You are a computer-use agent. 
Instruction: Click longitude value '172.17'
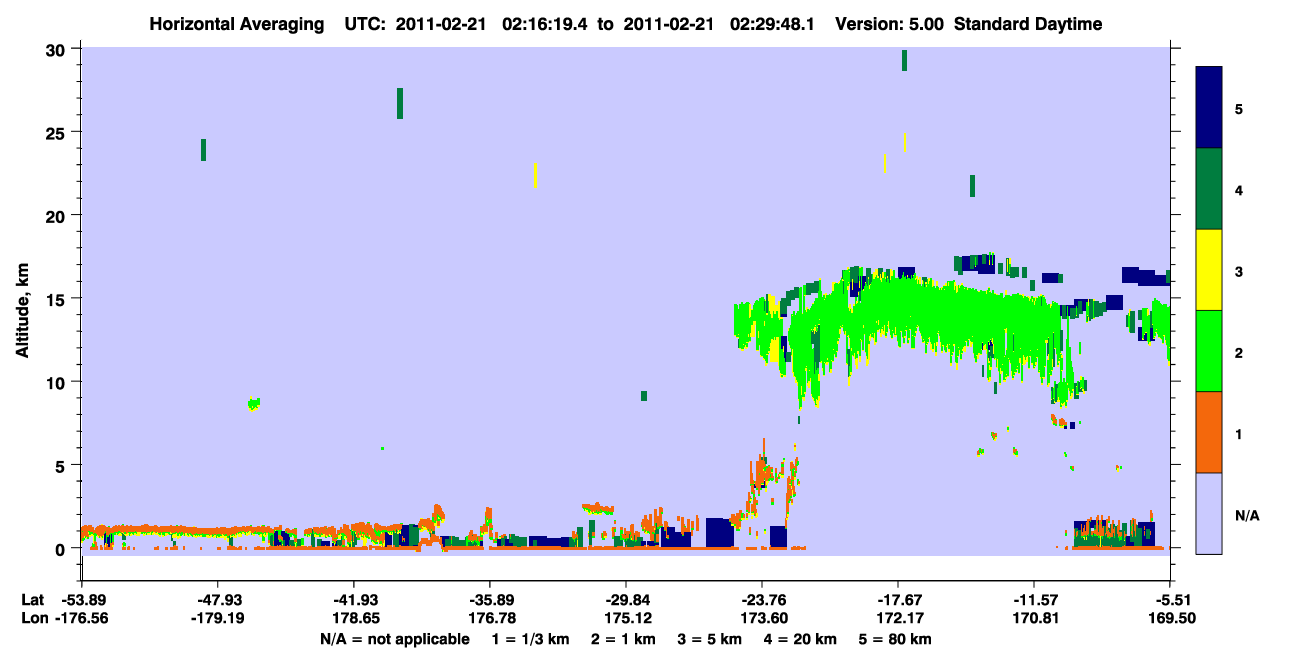[x=898, y=618]
